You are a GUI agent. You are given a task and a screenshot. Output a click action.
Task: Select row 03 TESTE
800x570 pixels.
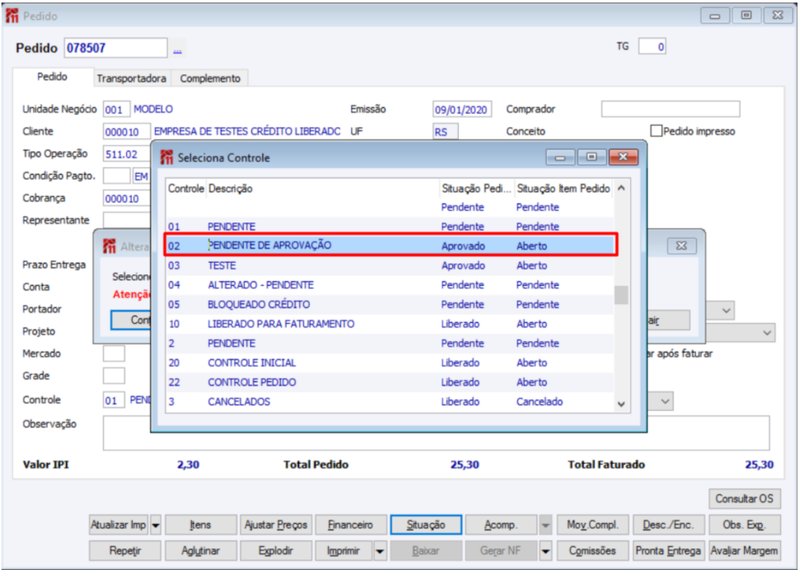tap(390, 265)
